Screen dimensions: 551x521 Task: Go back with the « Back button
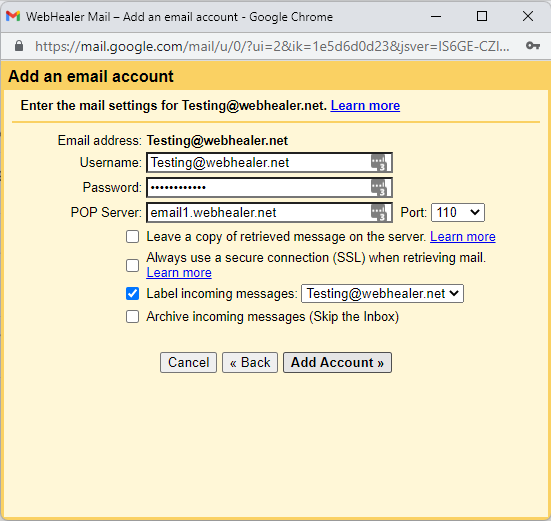coord(250,363)
